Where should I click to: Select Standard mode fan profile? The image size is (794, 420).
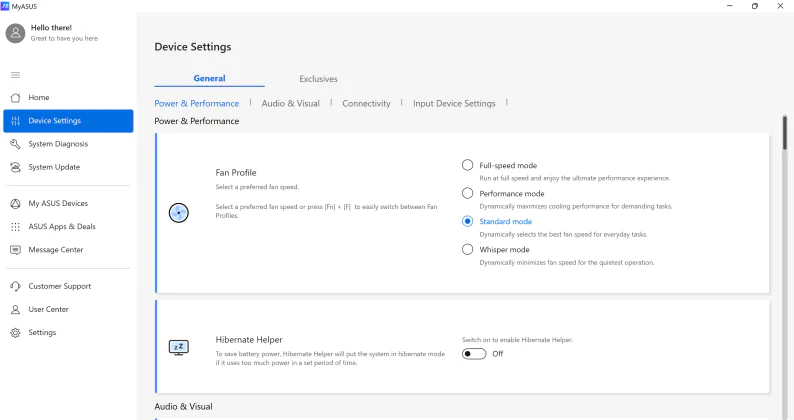[467, 221]
